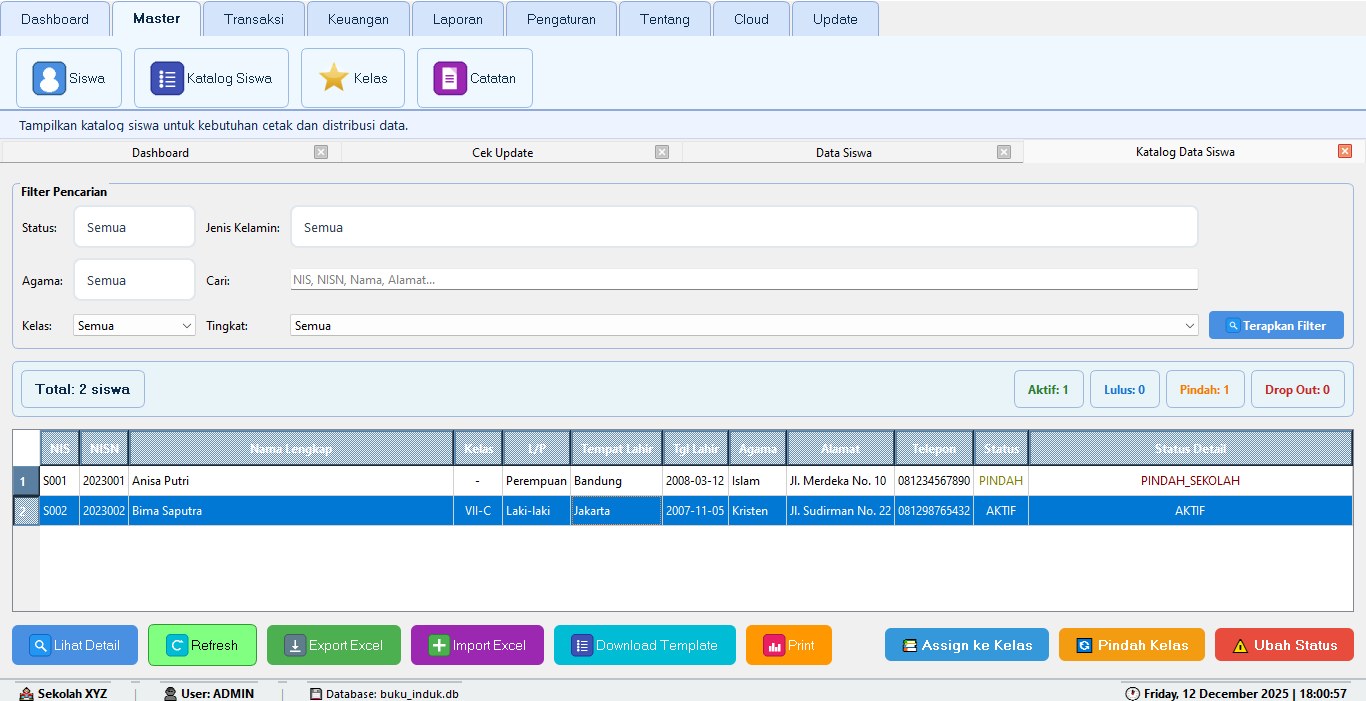Click the Lihat Detail magnifier button
The height and width of the screenshot is (701, 1366).
coord(75,645)
